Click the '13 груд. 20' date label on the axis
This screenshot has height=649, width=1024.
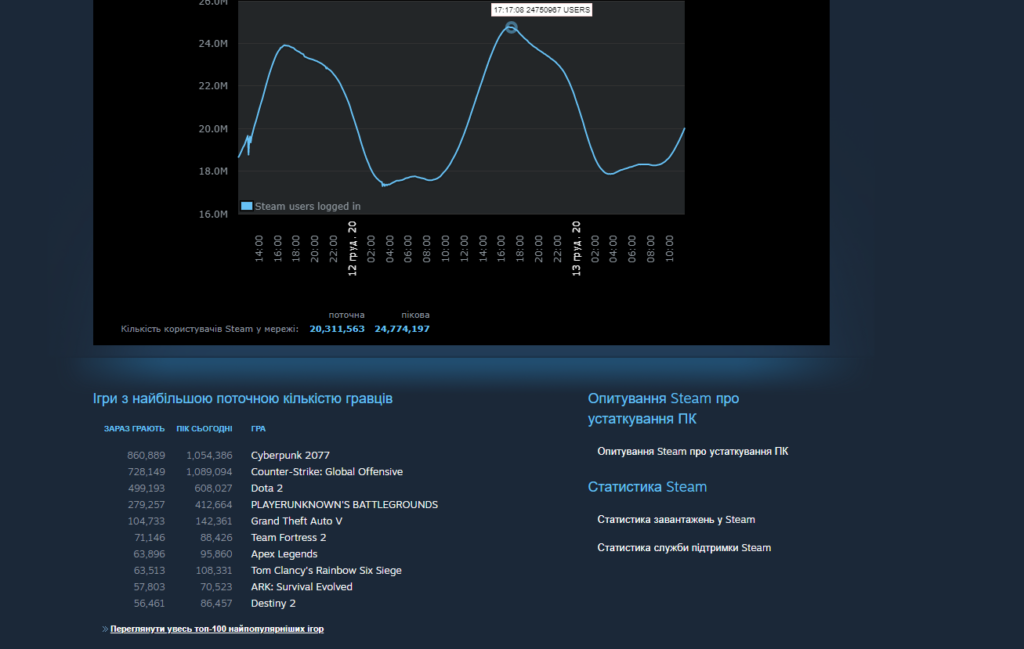click(576, 248)
